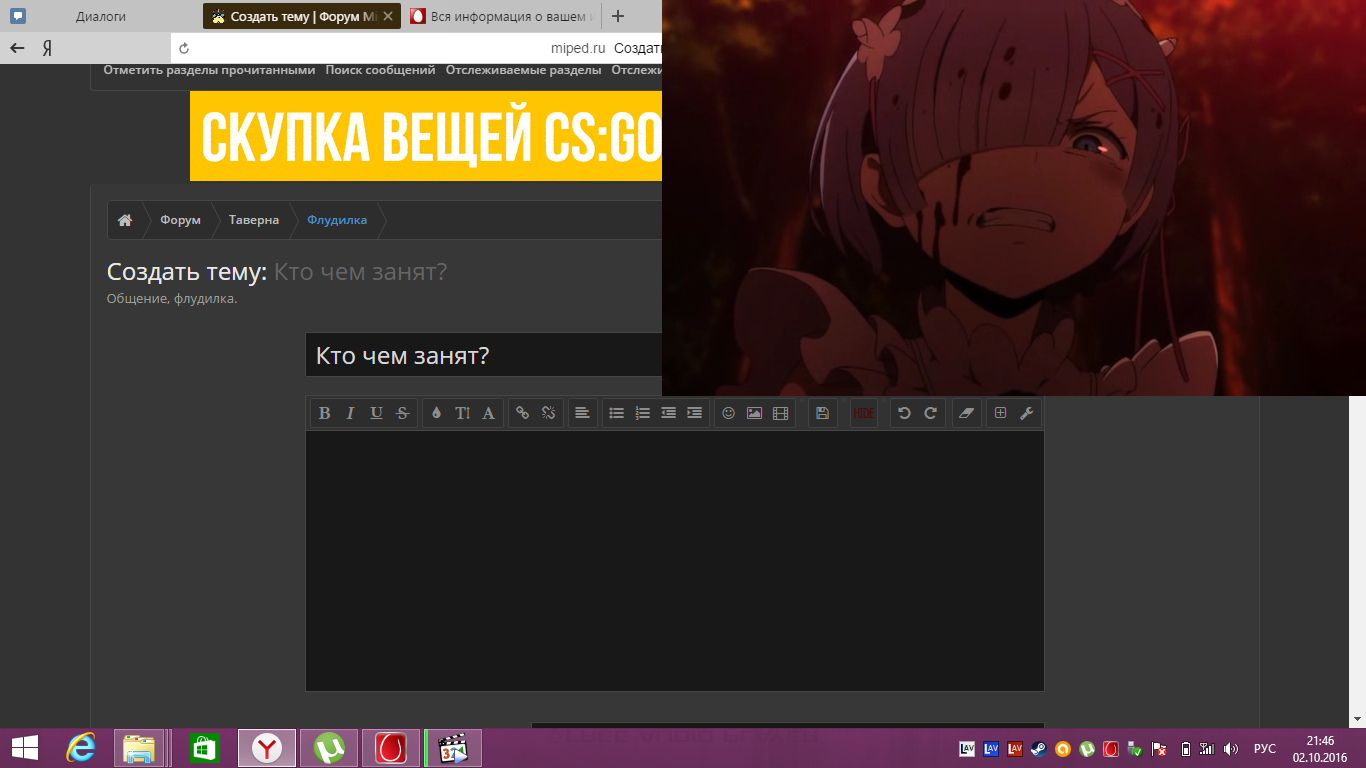The height and width of the screenshot is (768, 1366).
Task: Open the СКУПКА ВЕЩЕЙ CS:GO banner
Action: point(426,137)
